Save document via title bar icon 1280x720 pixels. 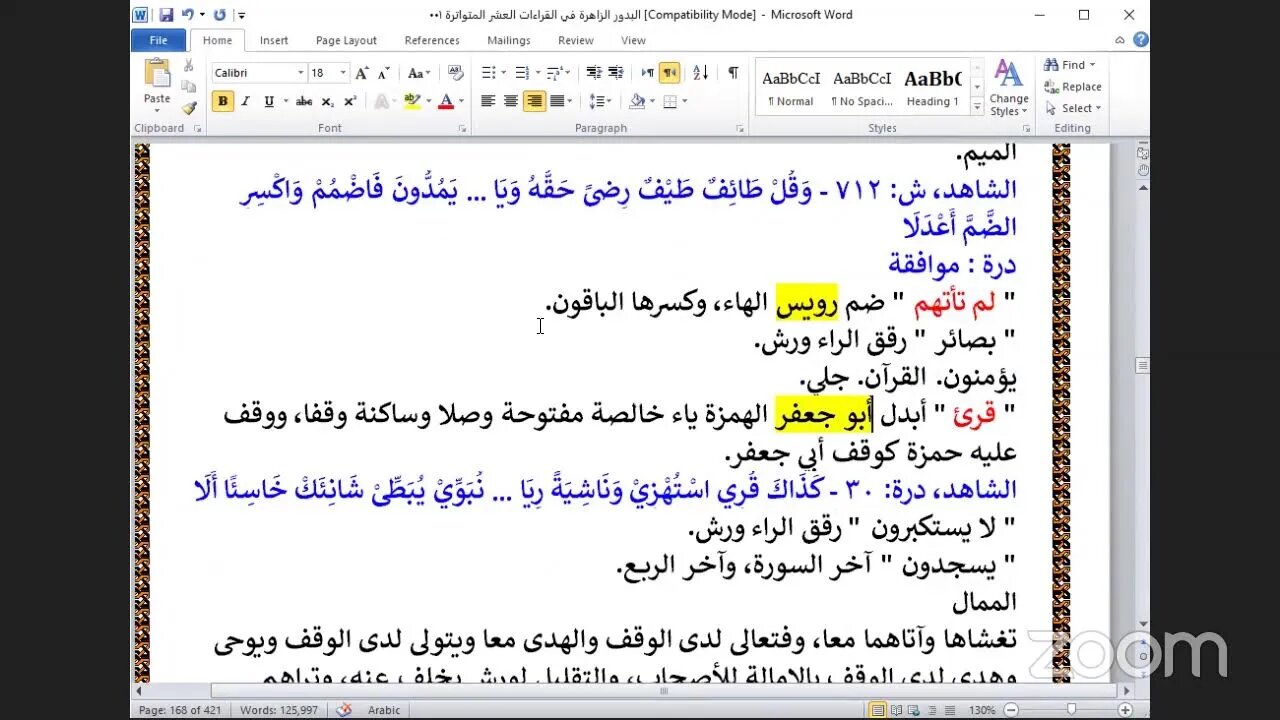(166, 15)
